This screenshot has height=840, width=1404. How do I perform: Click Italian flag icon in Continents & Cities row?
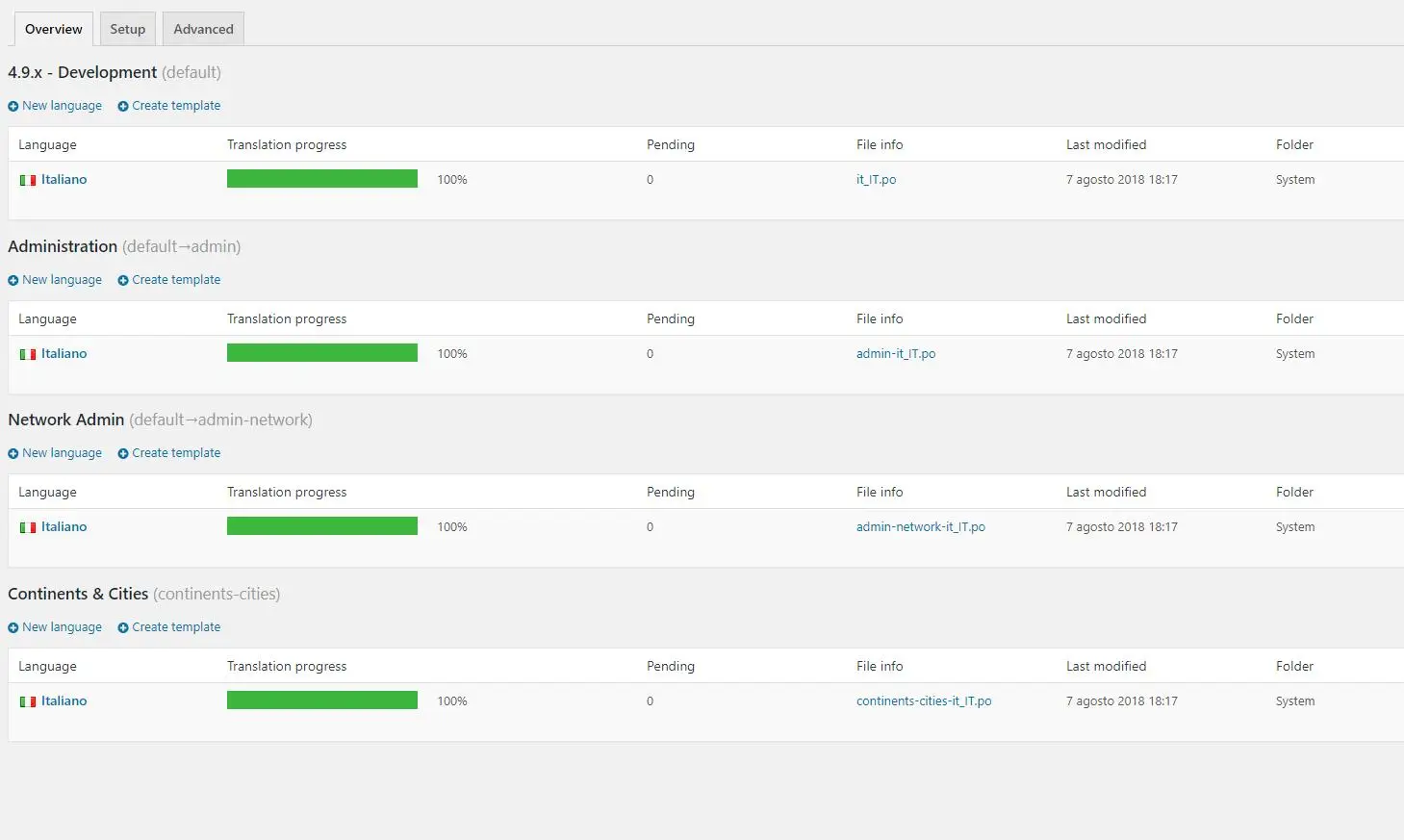tap(28, 702)
